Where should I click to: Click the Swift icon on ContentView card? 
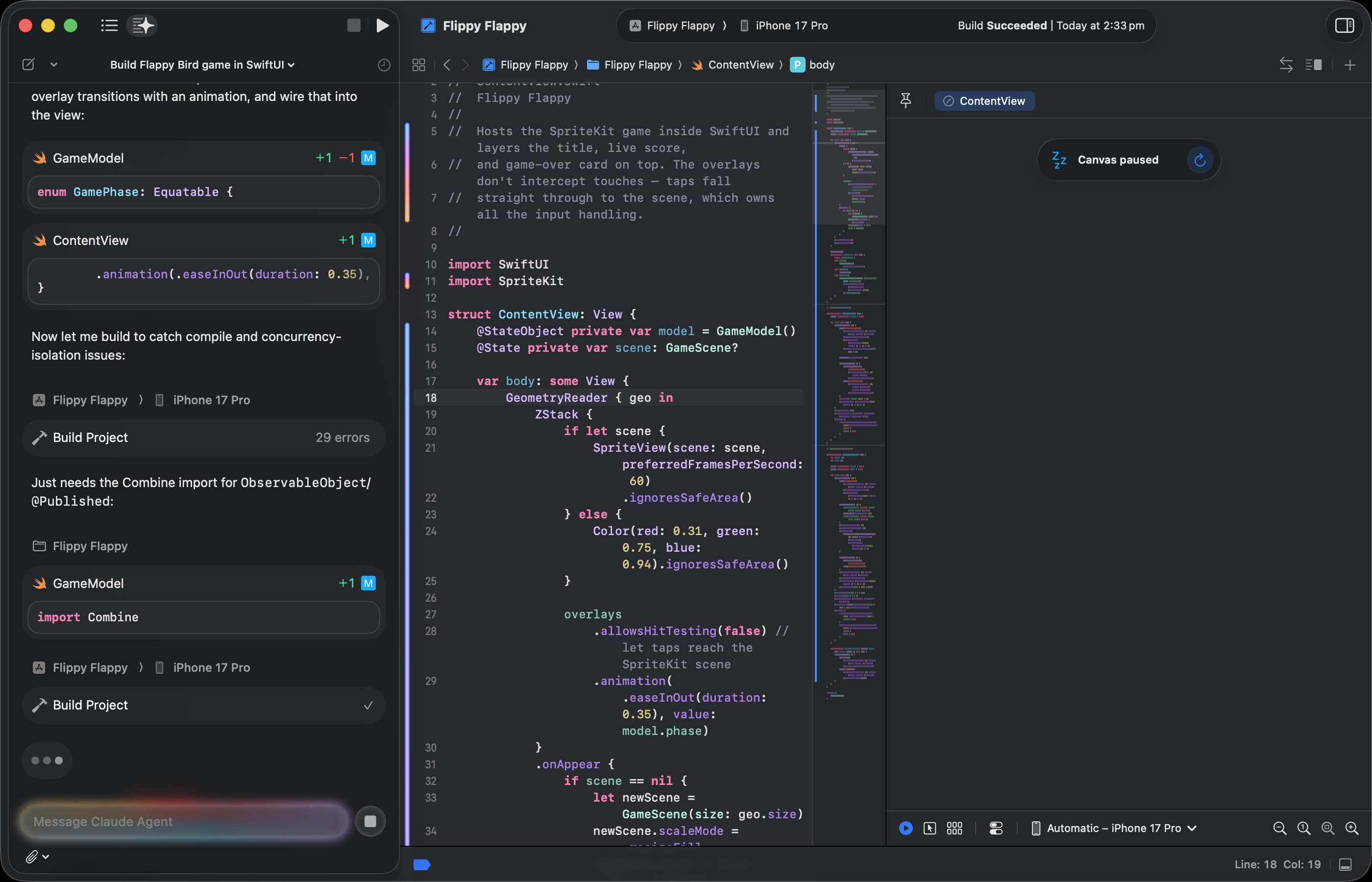[40, 240]
